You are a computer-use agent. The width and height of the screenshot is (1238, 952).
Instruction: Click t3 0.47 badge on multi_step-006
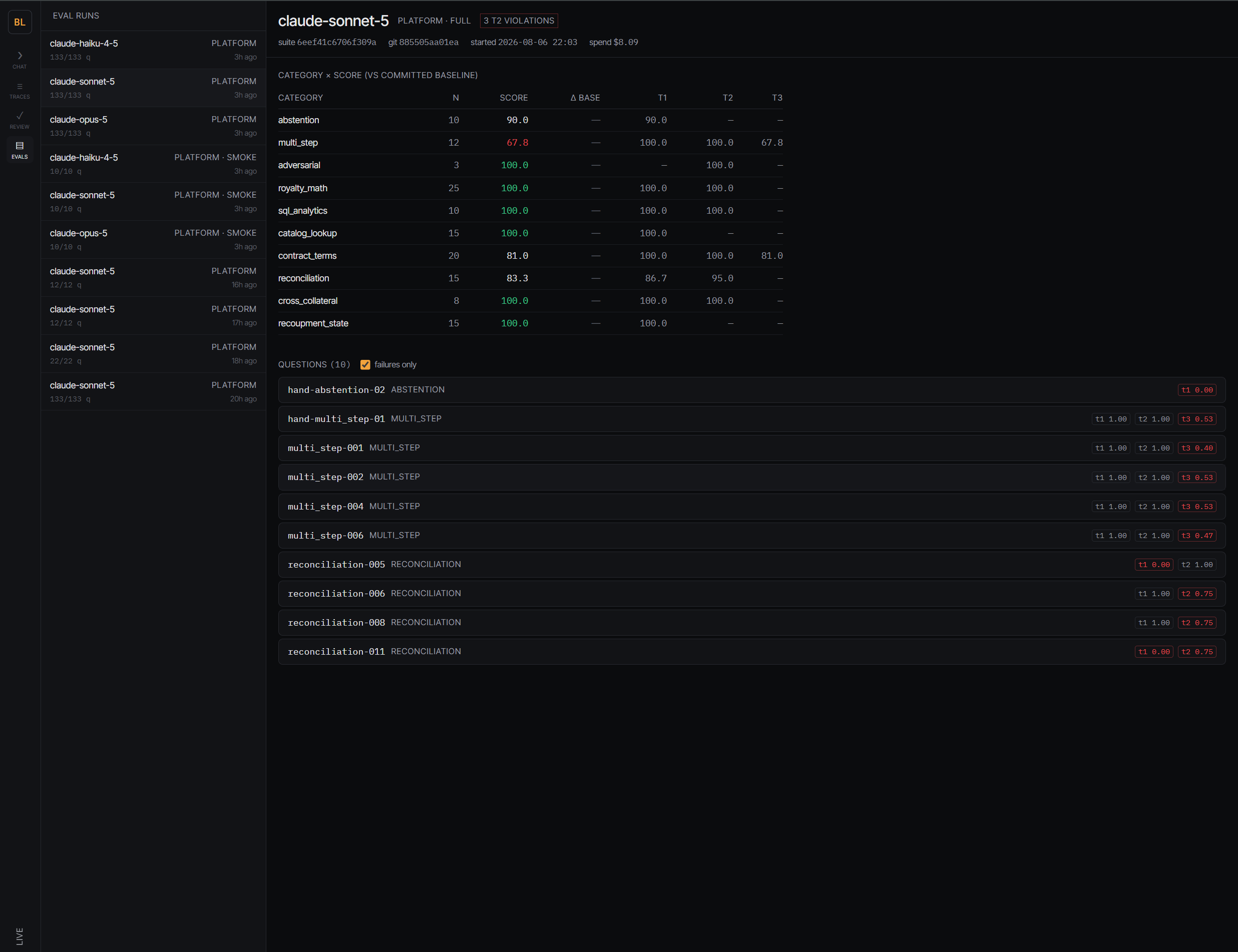[x=1196, y=536]
